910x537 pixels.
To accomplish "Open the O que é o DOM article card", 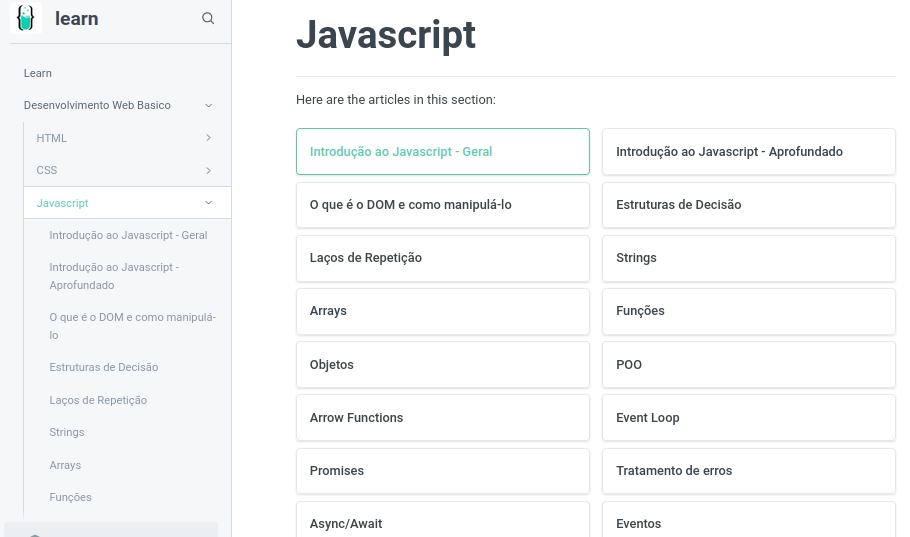I will click(x=442, y=205).
